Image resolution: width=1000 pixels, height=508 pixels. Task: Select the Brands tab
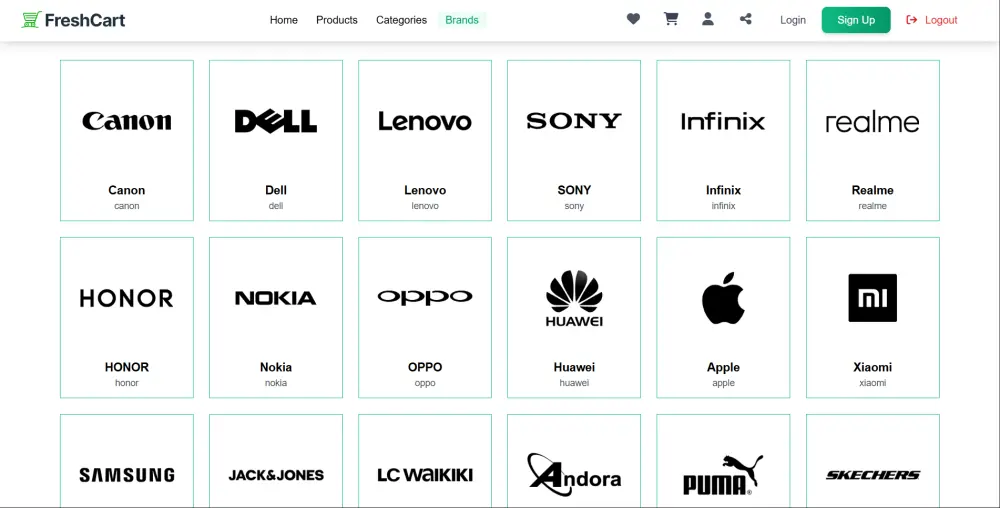462,20
